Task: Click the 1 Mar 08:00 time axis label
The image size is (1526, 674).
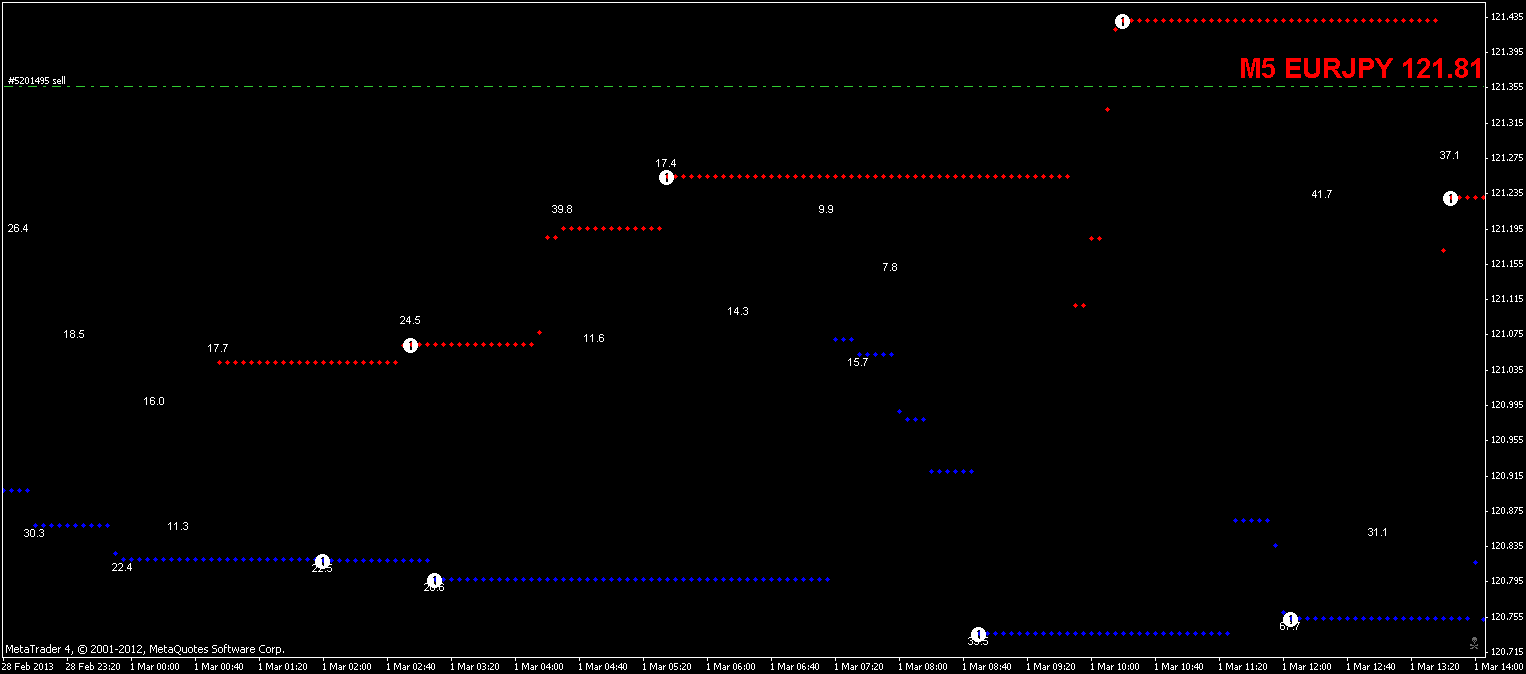Action: (x=923, y=665)
